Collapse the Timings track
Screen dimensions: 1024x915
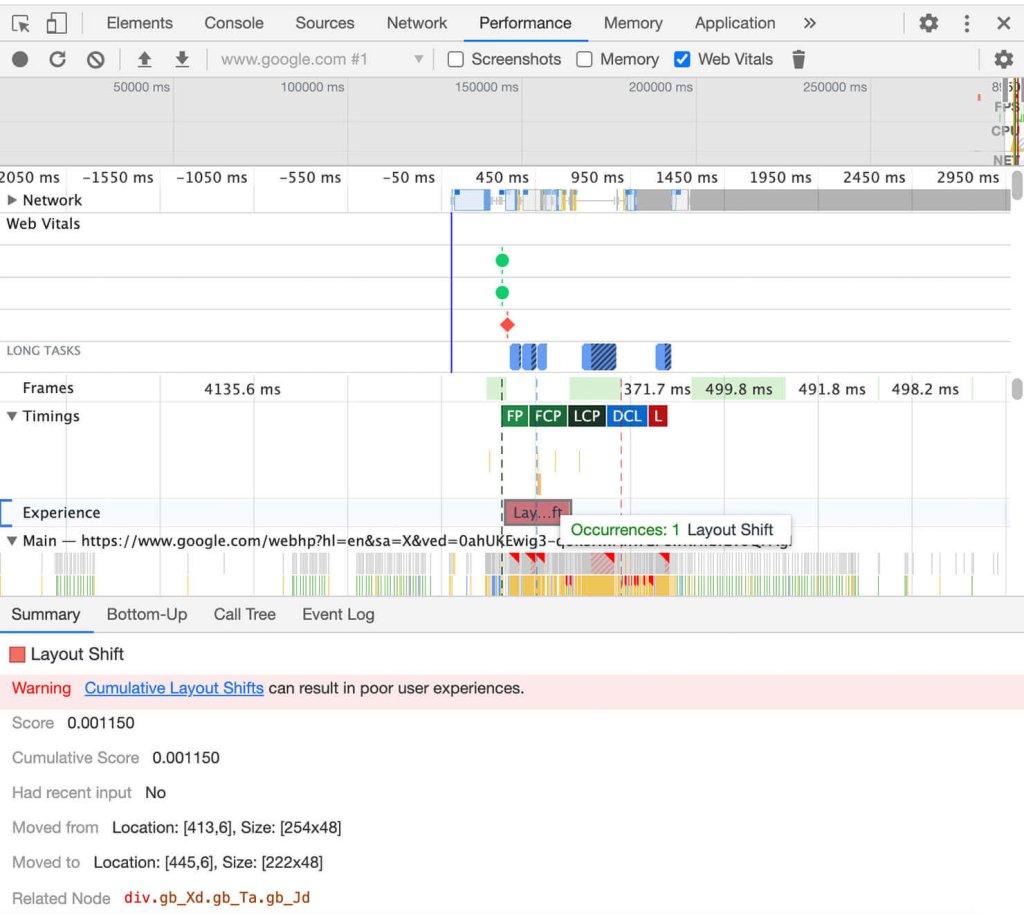click(12, 416)
